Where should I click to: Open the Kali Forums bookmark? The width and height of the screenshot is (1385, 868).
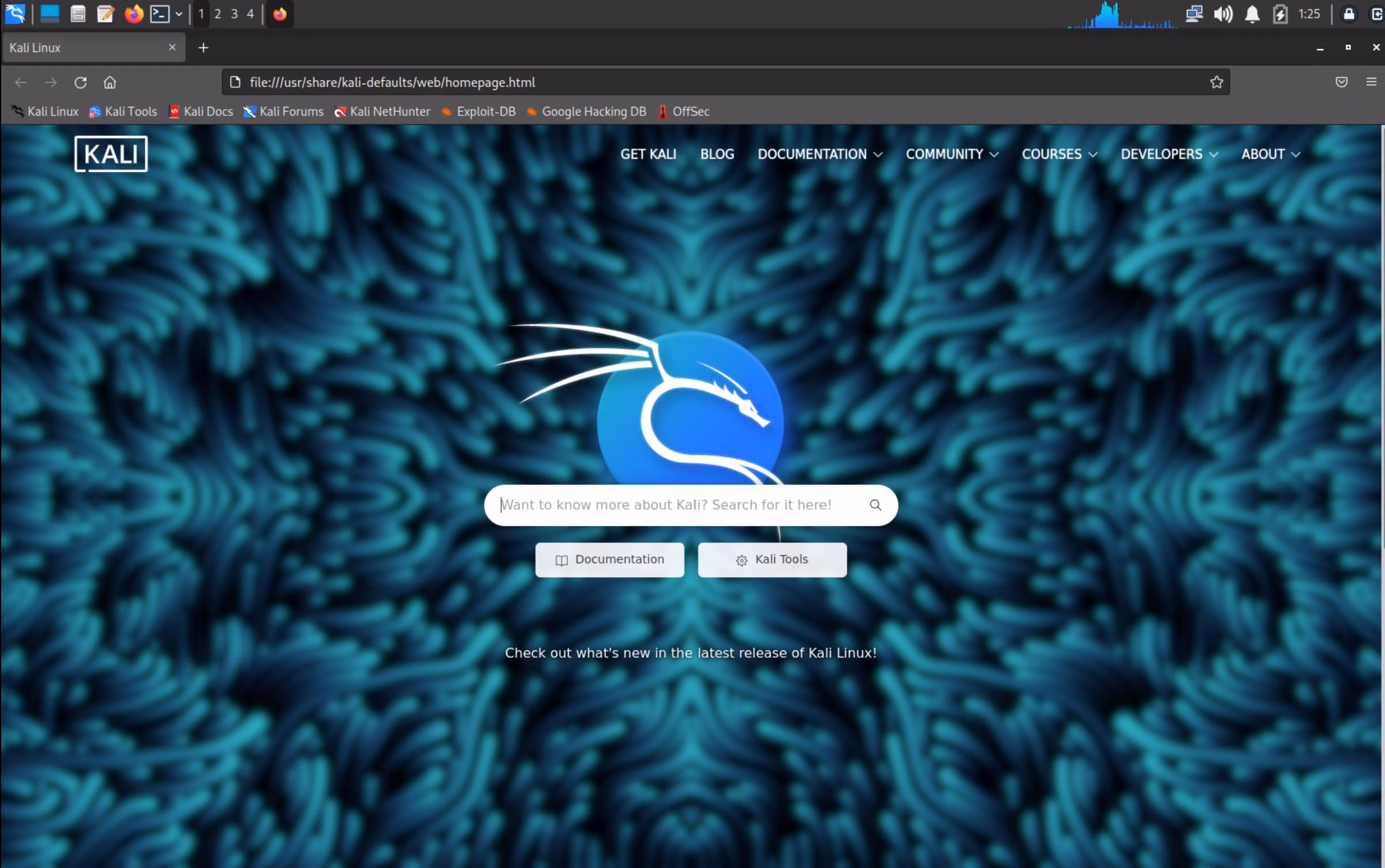coord(283,112)
